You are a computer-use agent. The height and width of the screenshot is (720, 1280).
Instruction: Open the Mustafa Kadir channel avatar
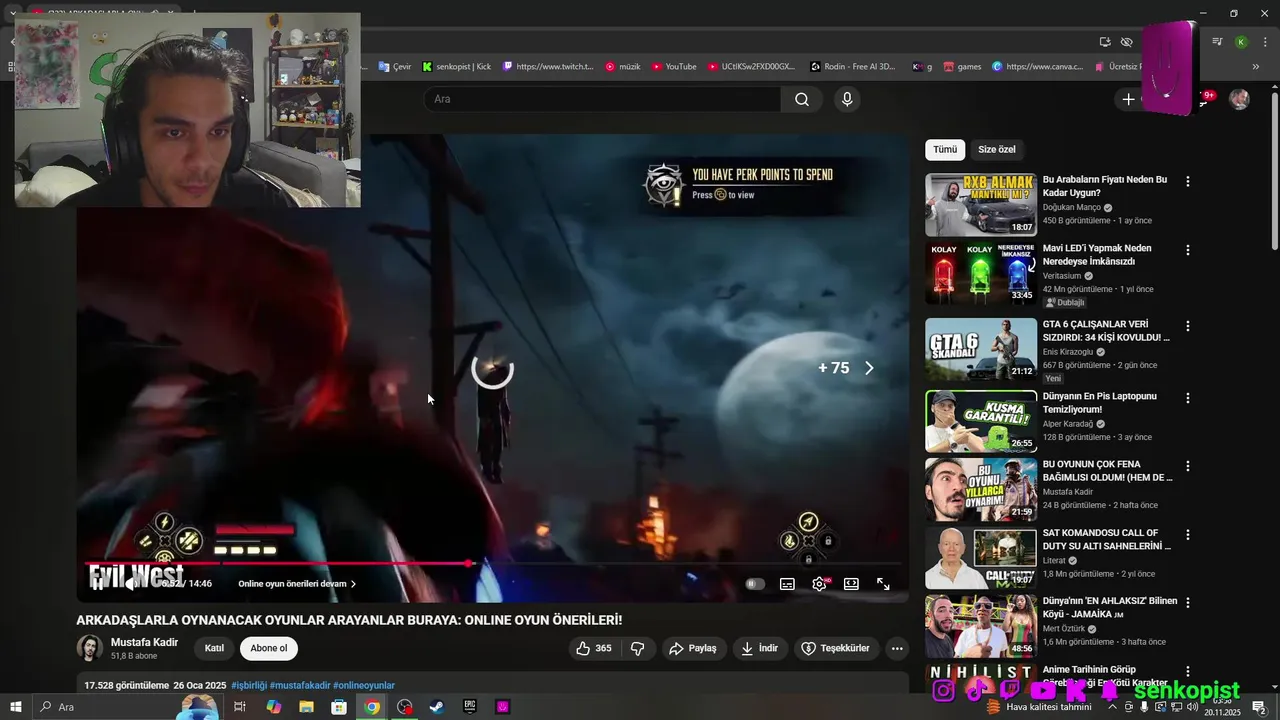coord(90,648)
